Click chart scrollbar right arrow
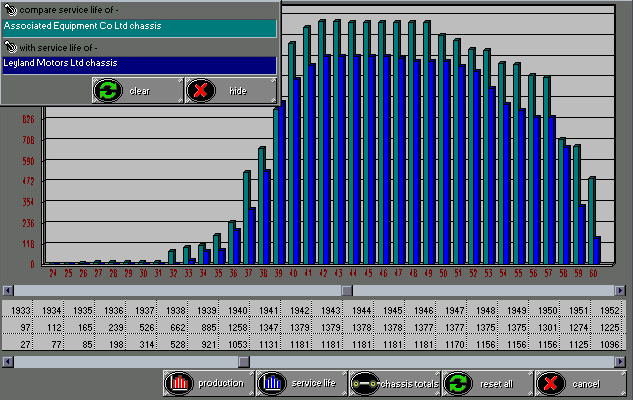 (620, 290)
